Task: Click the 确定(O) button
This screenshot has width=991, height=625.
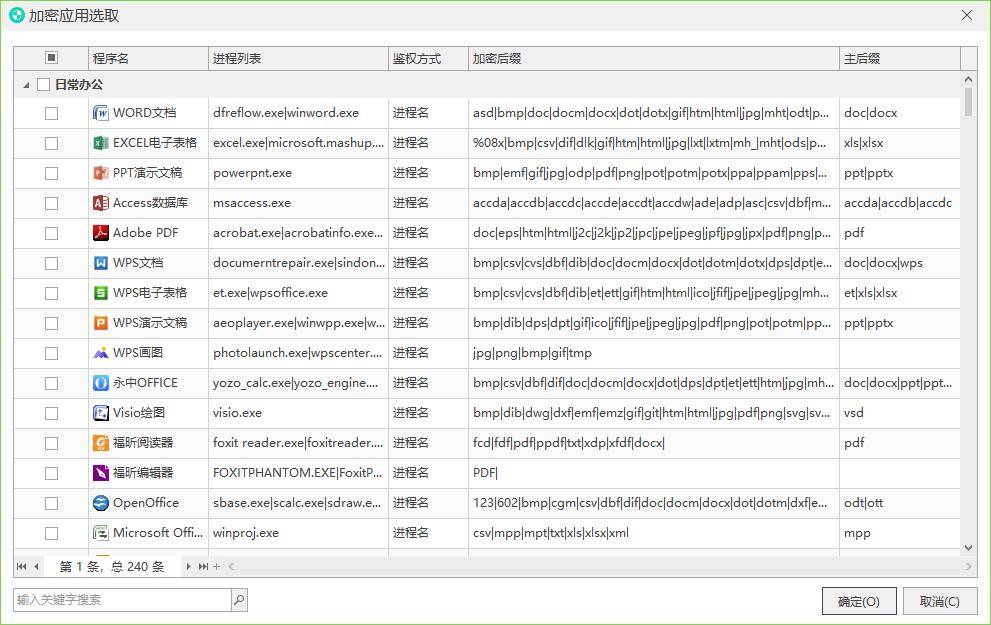Action: pyautogui.click(x=859, y=601)
